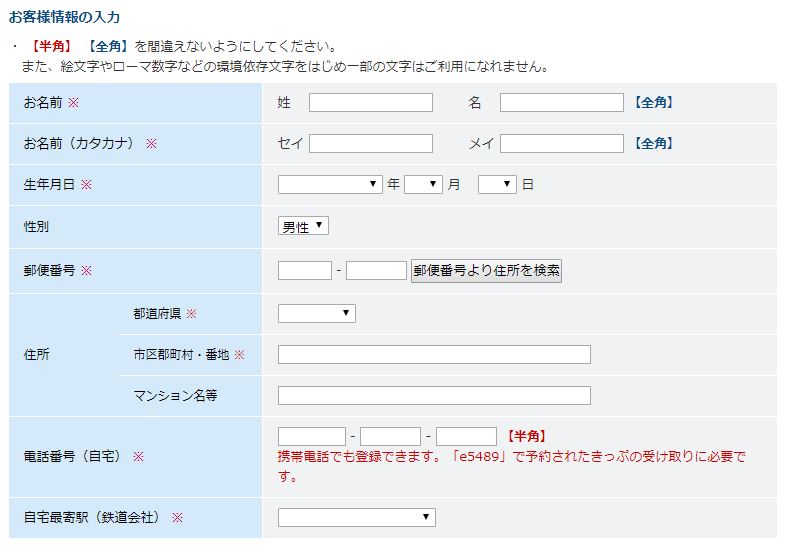The height and width of the screenshot is (557, 792).
Task: Click the メイ katakana input field
Action: (561, 143)
